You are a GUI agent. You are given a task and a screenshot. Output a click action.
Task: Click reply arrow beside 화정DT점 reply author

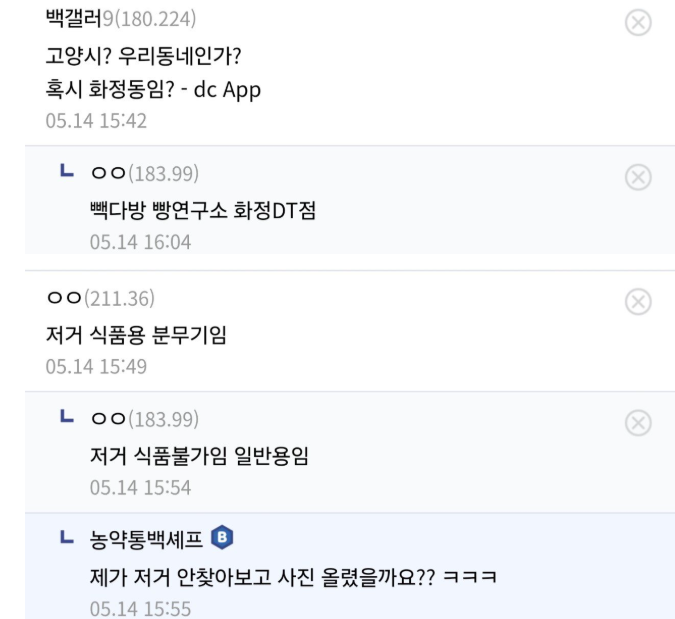coord(67,170)
